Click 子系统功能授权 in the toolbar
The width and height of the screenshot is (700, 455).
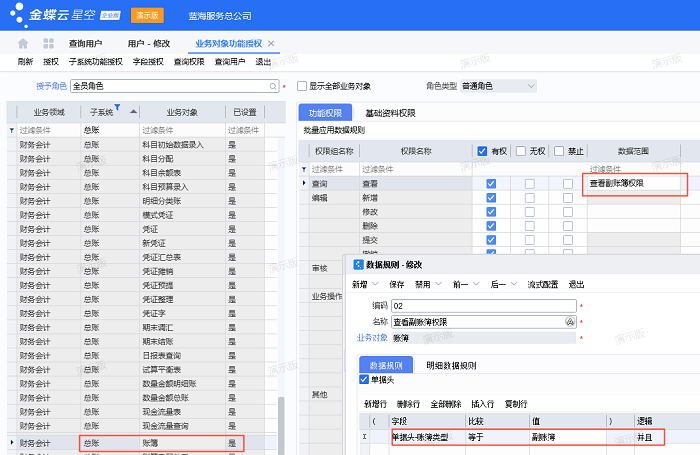95,62
